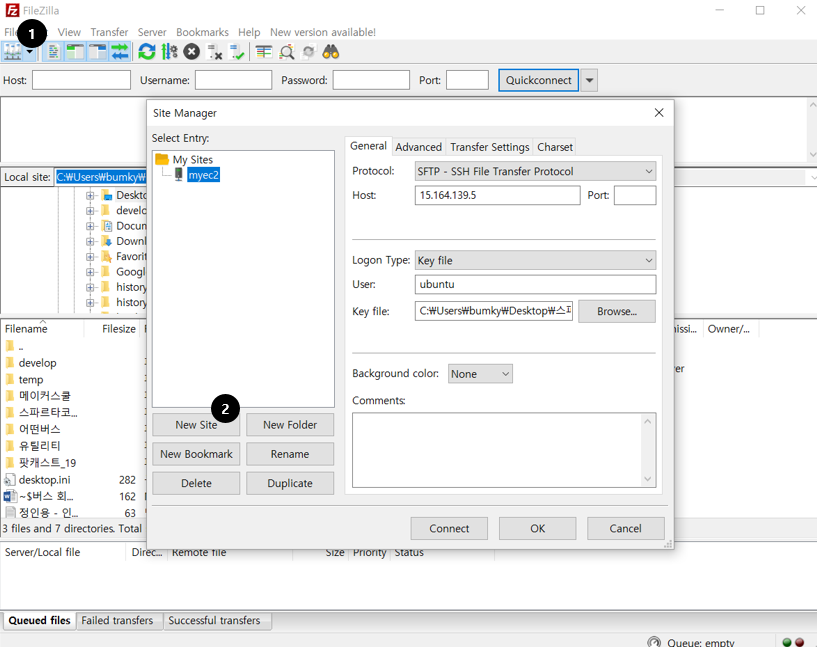Switch to the Successful transfers tab
This screenshot has height=647, width=817.
click(x=214, y=620)
